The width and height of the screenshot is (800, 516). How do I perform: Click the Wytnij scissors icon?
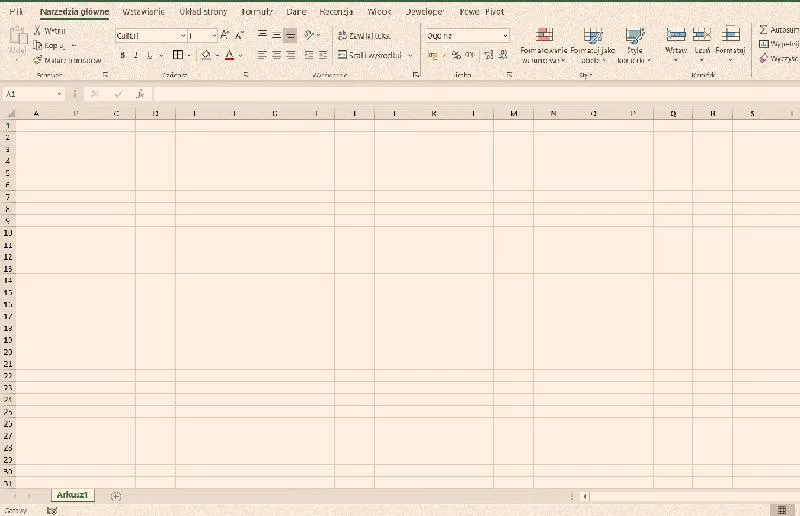pos(37,31)
